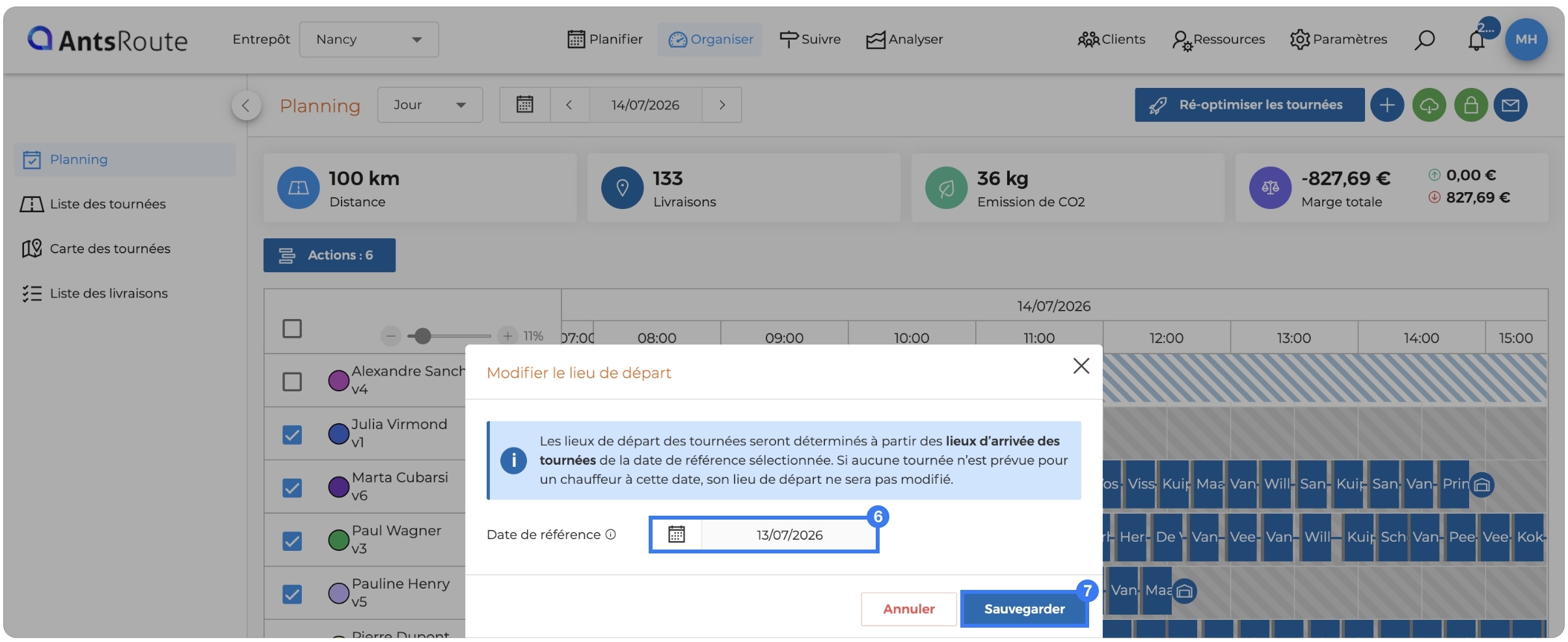Image resolution: width=1568 pixels, height=642 pixels.
Task: Collapse the sidebar with the chevron arrow
Action: (246, 105)
